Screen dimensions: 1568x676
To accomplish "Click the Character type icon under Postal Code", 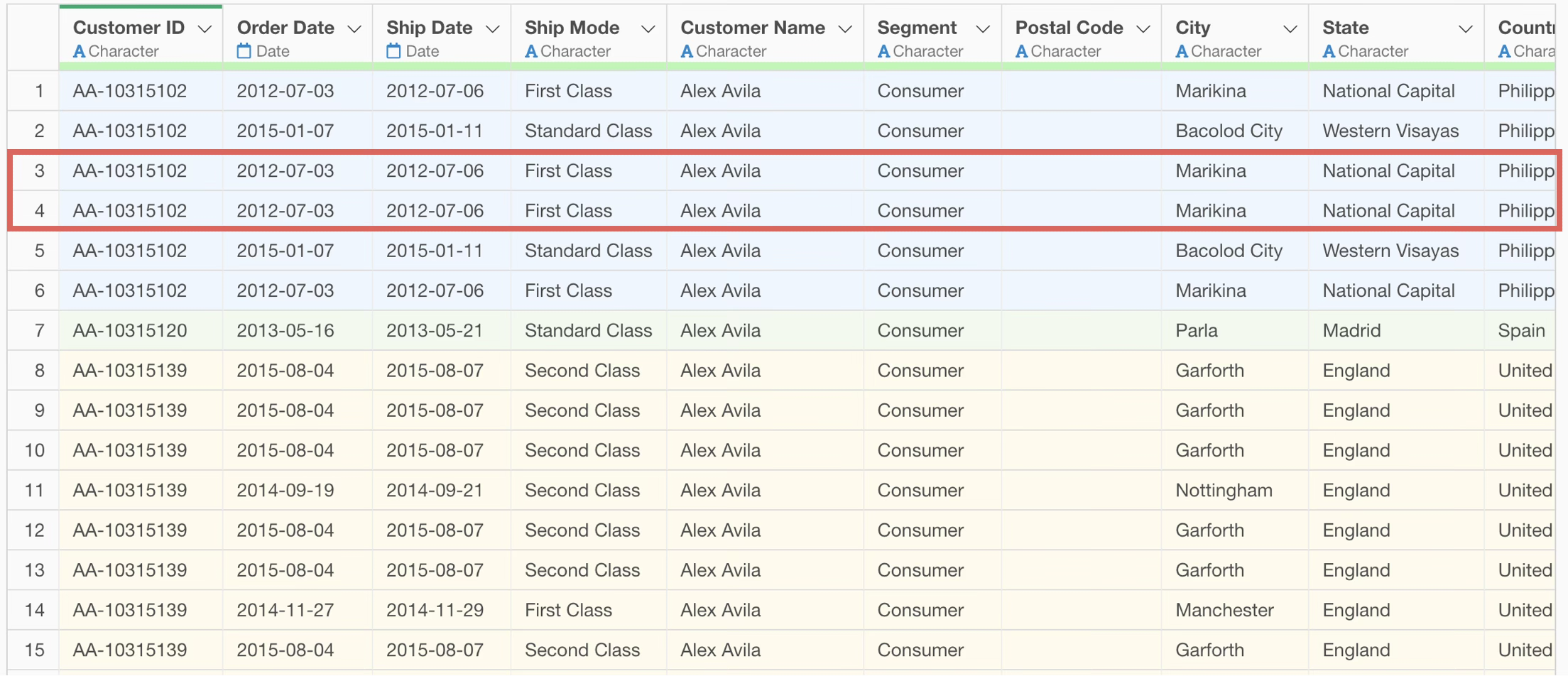I will coord(1021,51).
